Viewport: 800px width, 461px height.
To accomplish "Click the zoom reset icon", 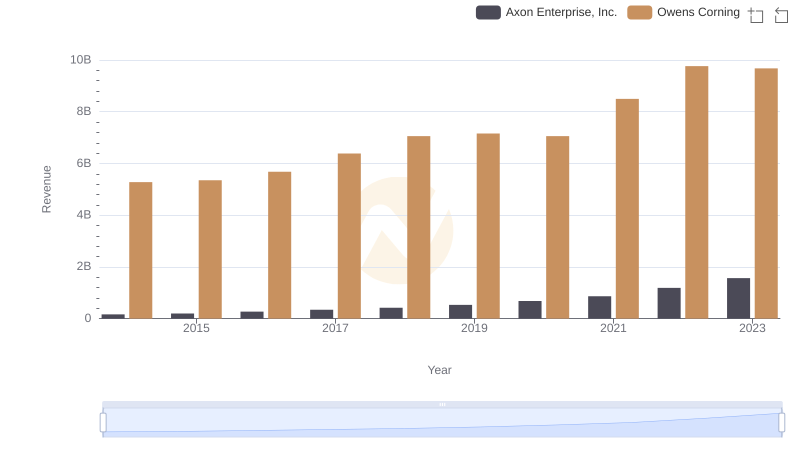I will 781,15.
